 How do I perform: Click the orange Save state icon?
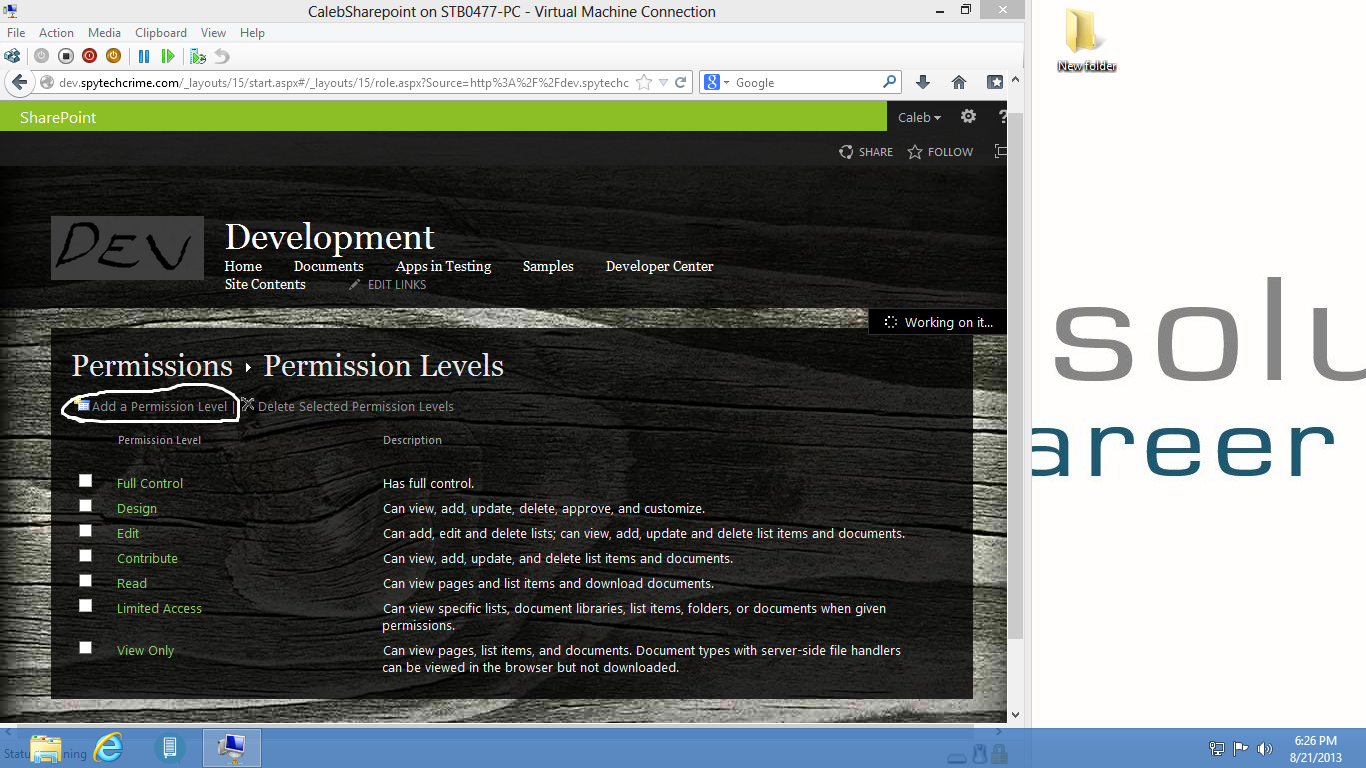tap(113, 56)
